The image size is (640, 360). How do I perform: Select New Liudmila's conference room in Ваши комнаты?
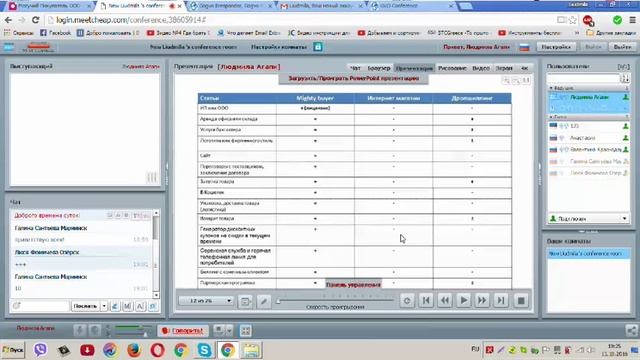(588, 253)
